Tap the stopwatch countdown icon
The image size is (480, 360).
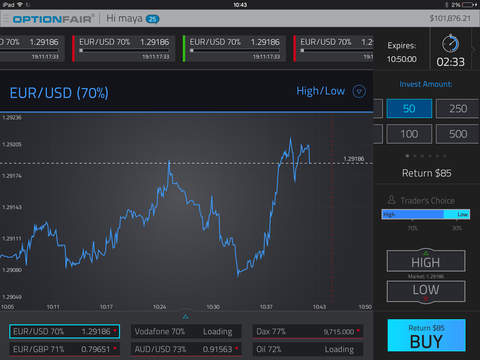[450, 43]
